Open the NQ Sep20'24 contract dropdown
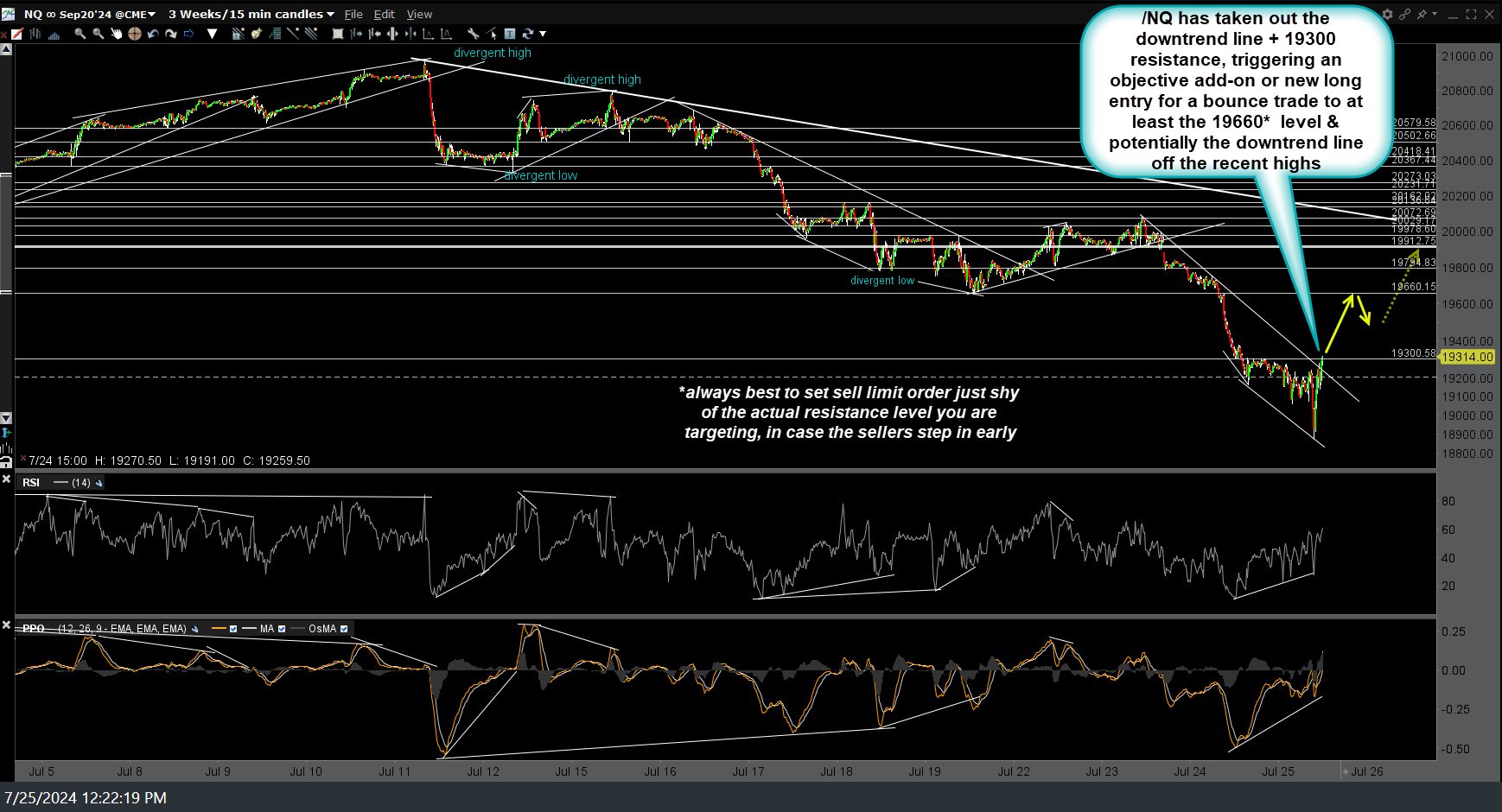 click(90, 14)
